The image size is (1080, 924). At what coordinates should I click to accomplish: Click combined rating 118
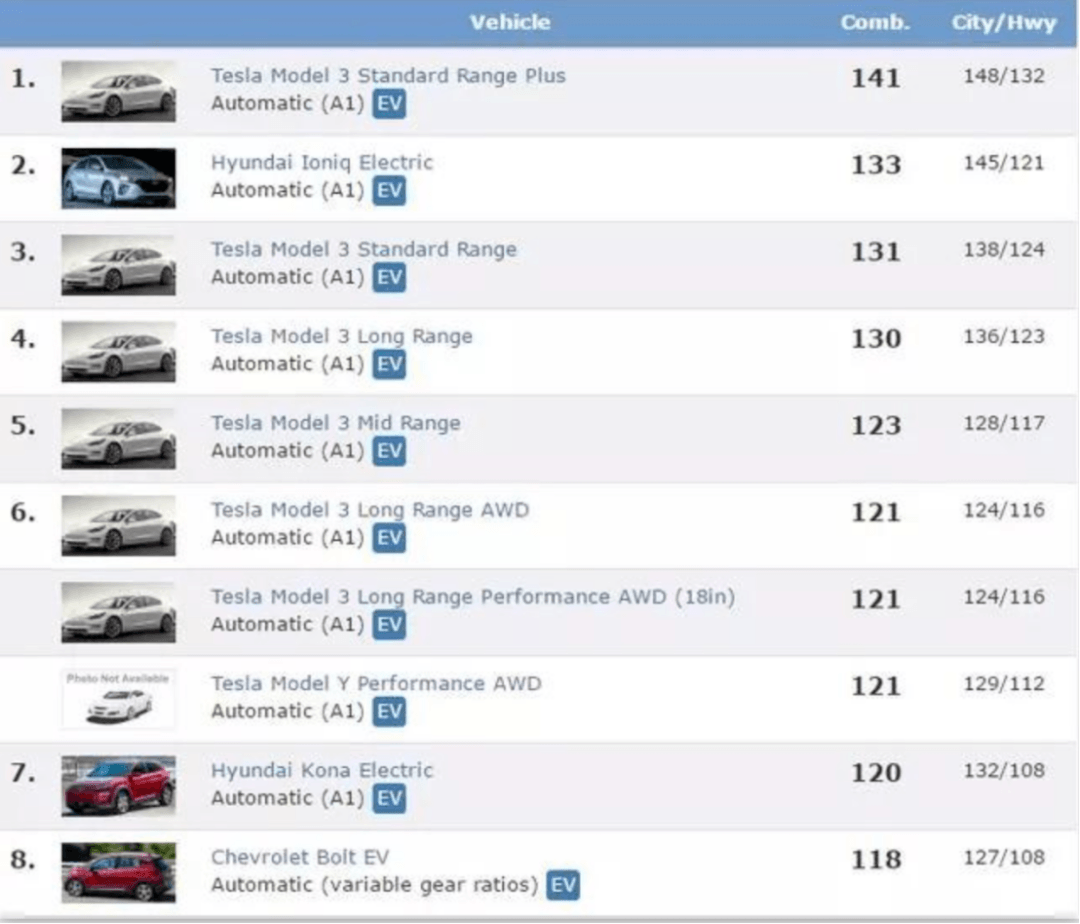click(x=876, y=859)
